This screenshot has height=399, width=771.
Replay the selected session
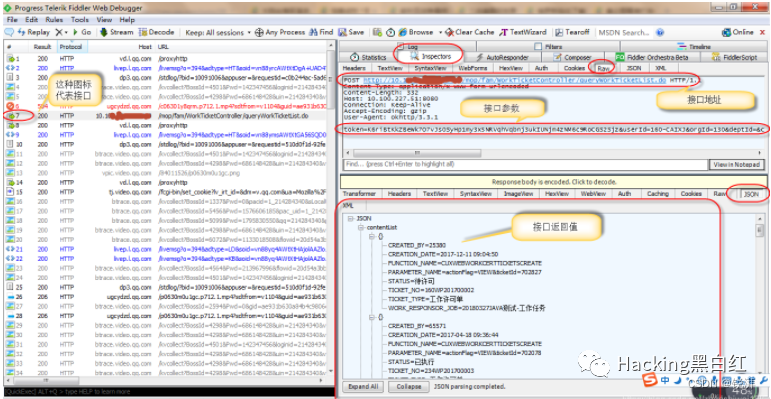click(x=34, y=32)
